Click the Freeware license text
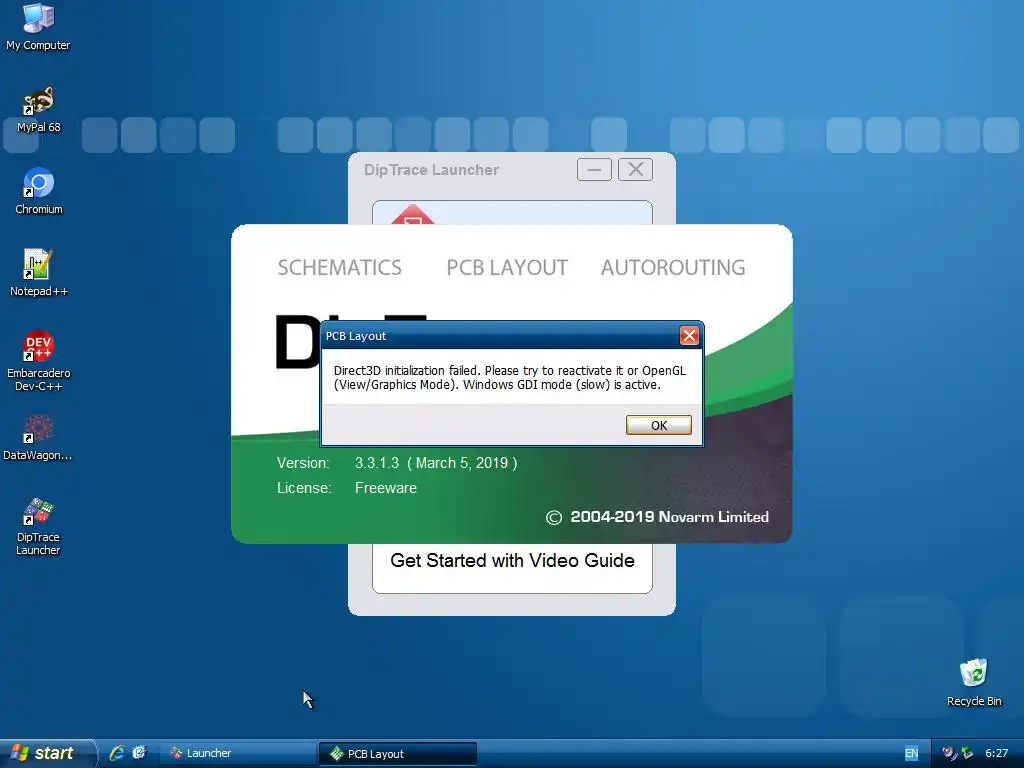 (x=386, y=488)
